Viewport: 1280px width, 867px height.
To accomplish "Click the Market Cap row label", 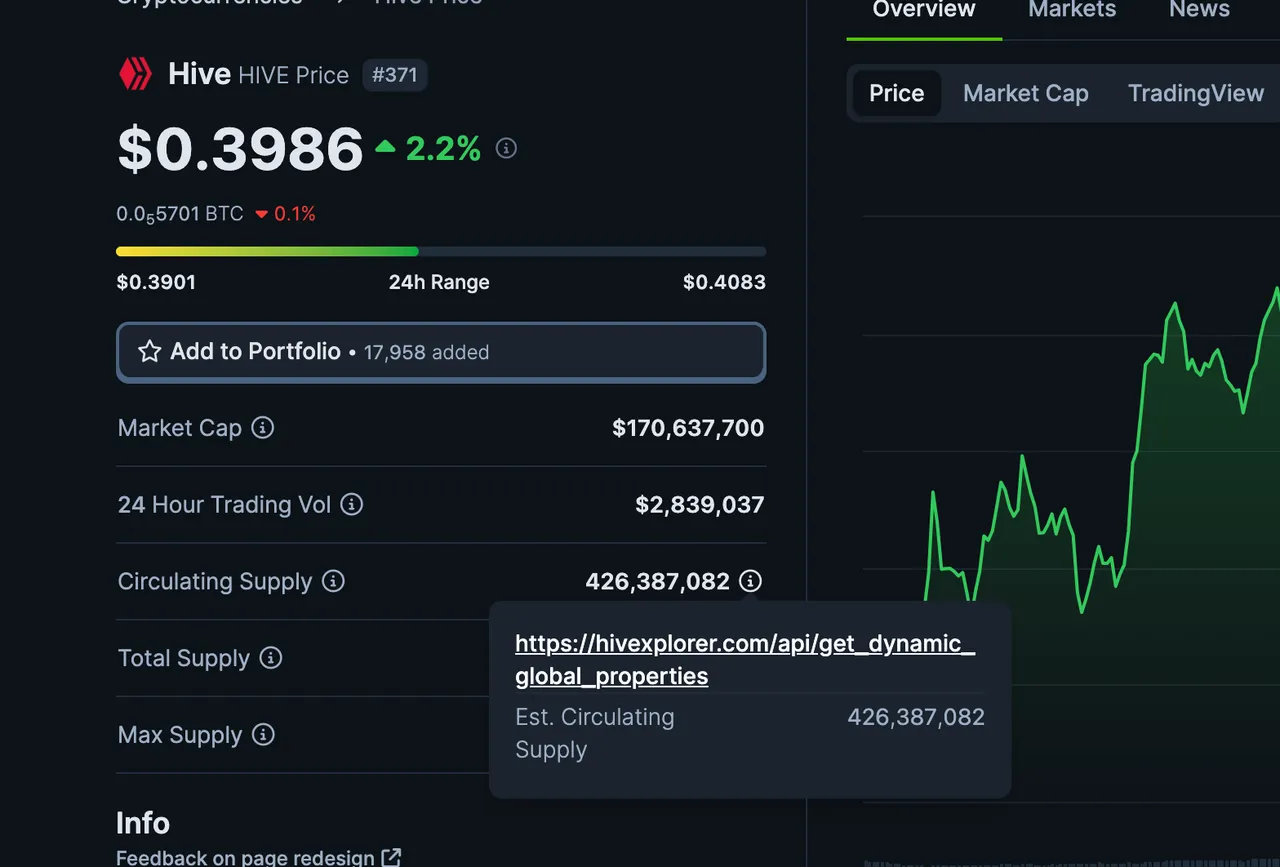I will click(x=180, y=428).
